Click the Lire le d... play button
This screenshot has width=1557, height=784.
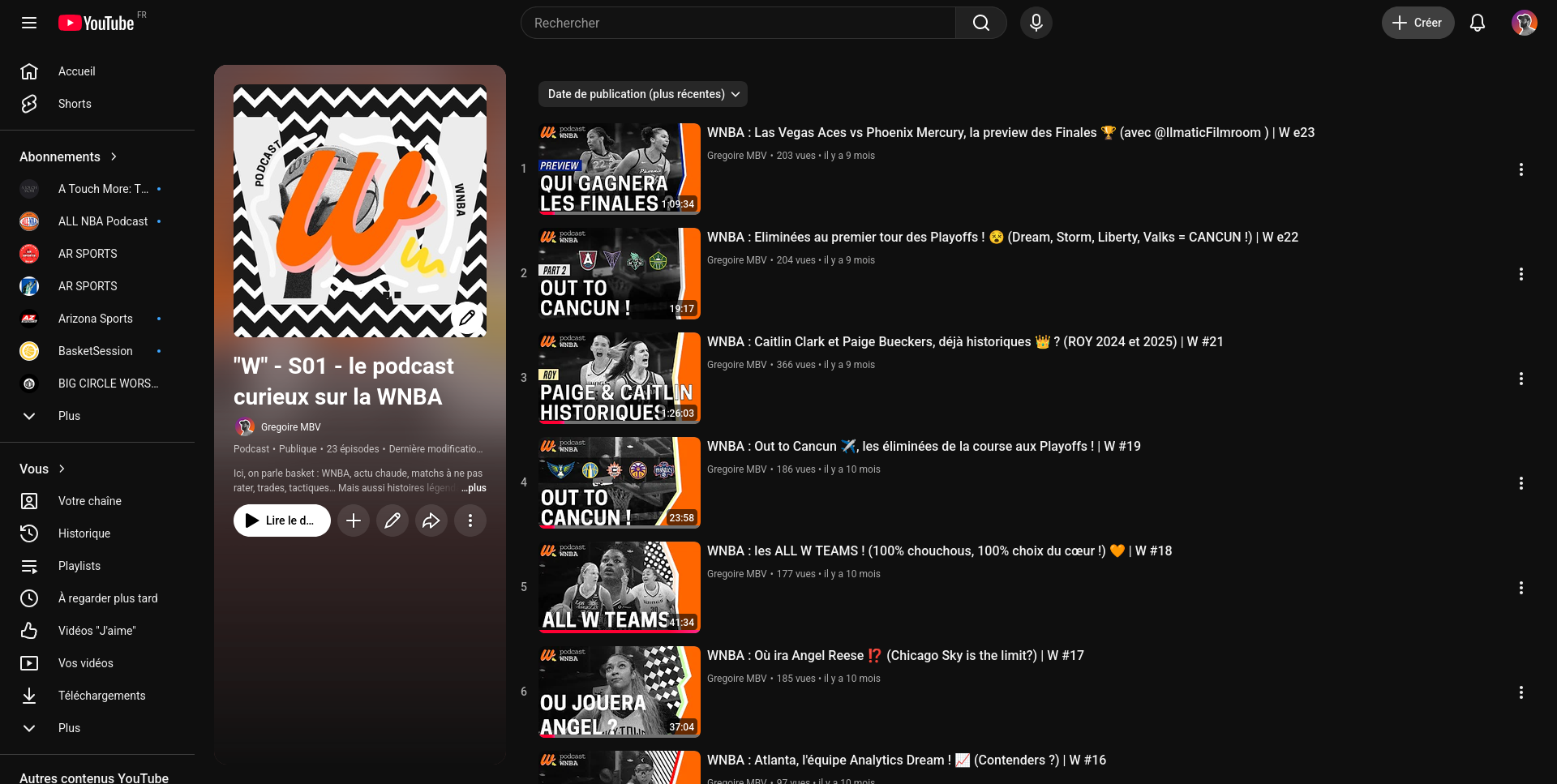[282, 521]
